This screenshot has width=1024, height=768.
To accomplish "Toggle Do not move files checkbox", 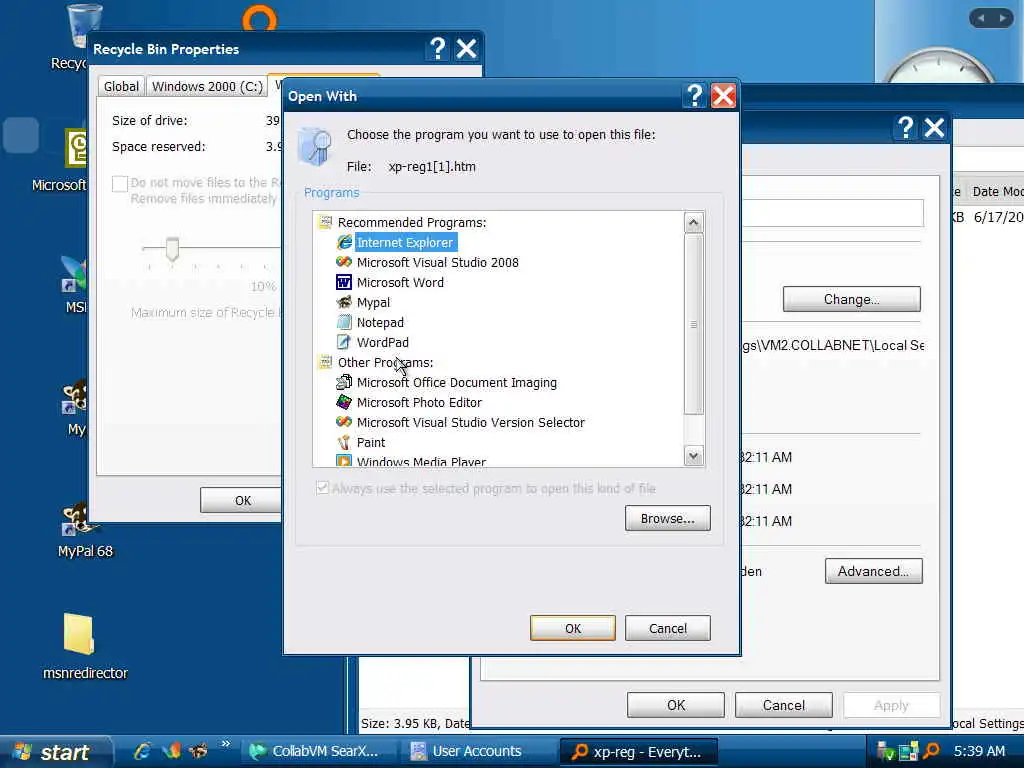I will point(120,184).
